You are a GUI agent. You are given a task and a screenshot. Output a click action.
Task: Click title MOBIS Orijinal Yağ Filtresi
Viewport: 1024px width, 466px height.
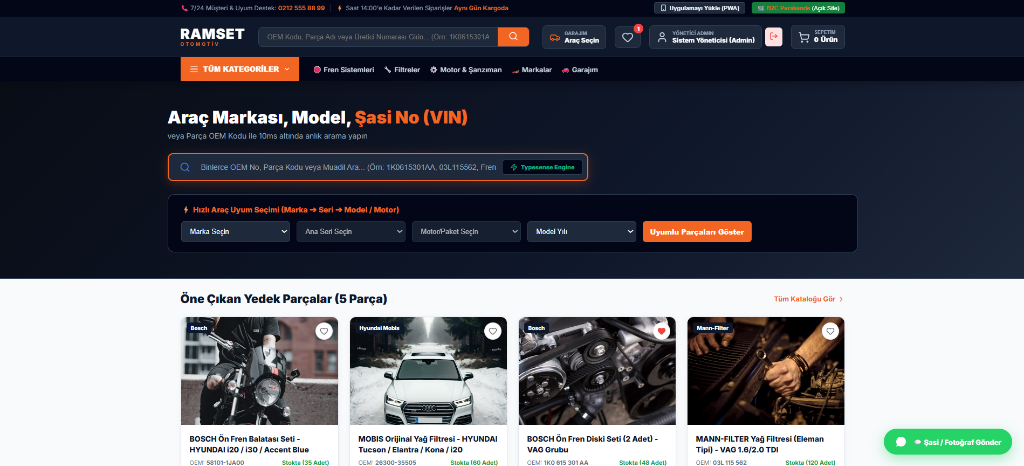(428, 444)
